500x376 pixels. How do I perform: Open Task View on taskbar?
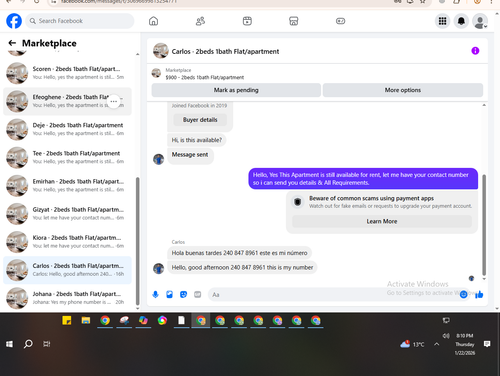tap(47, 344)
